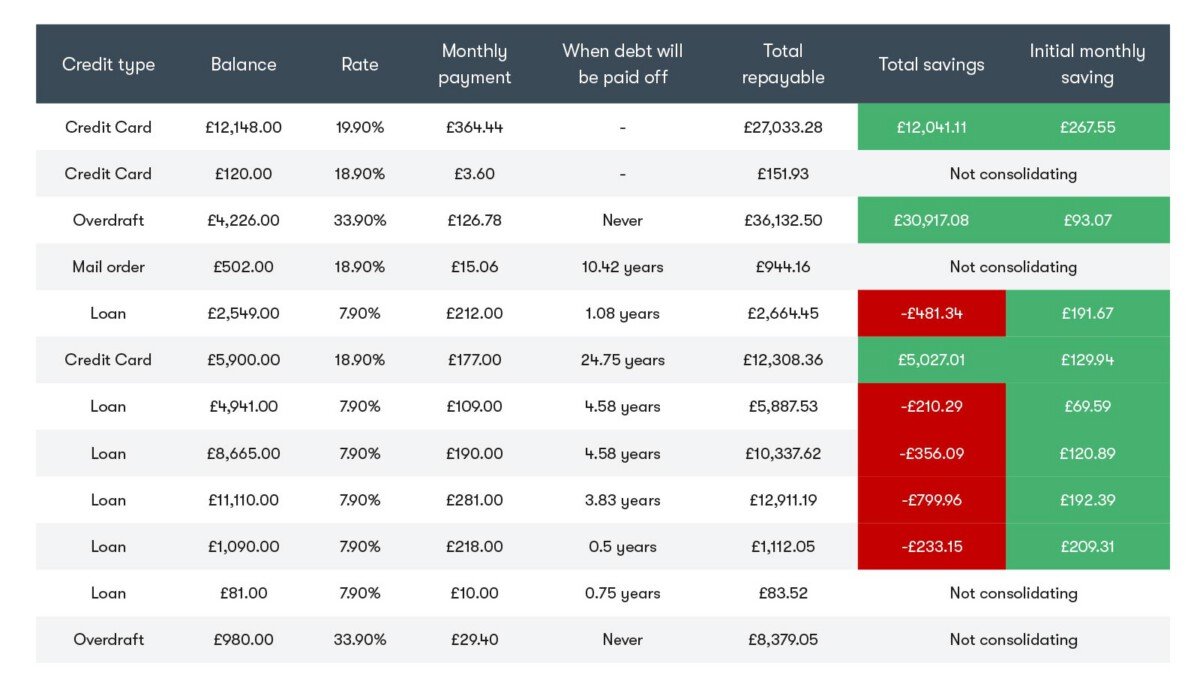1200x690 pixels.
Task: Select the "Monthly payment" header cell
Action: [x=474, y=64]
